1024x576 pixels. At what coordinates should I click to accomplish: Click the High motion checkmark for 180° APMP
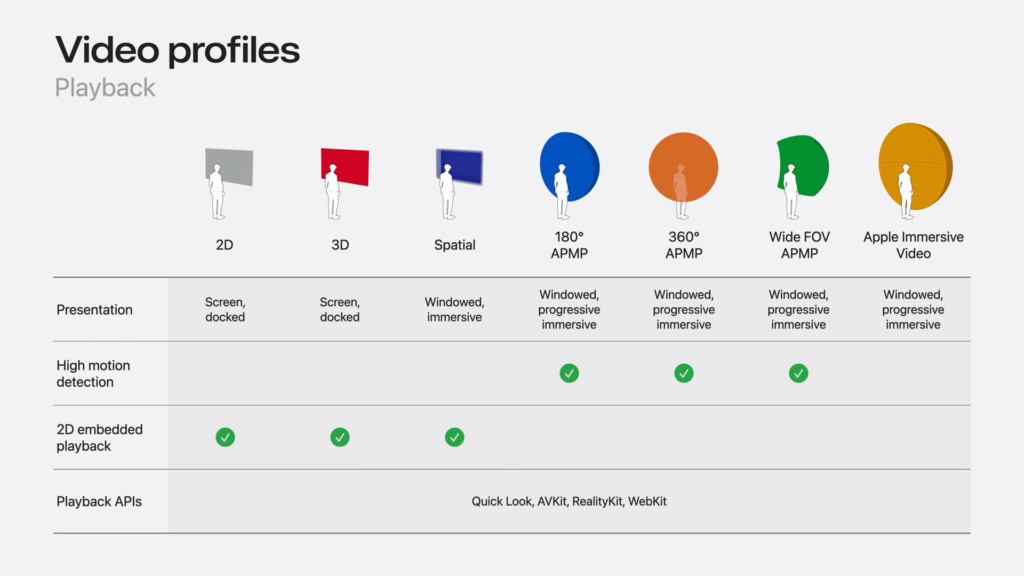point(569,373)
